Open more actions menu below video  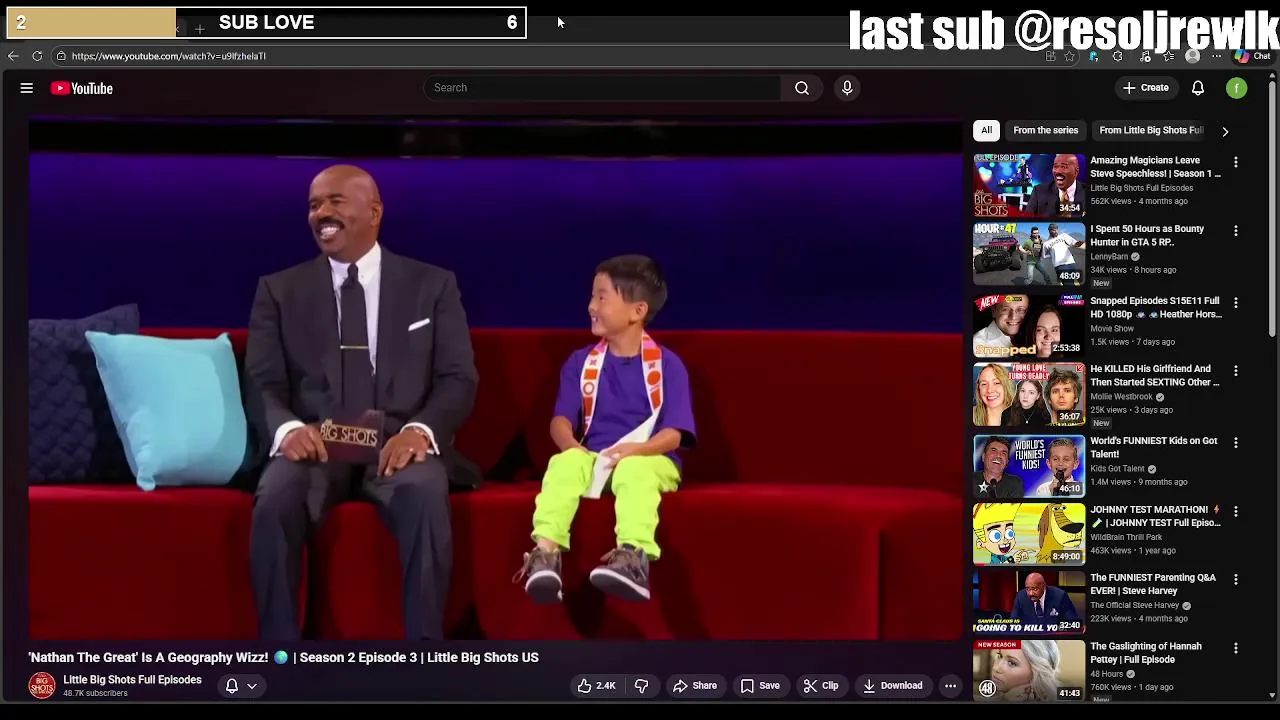(x=950, y=686)
